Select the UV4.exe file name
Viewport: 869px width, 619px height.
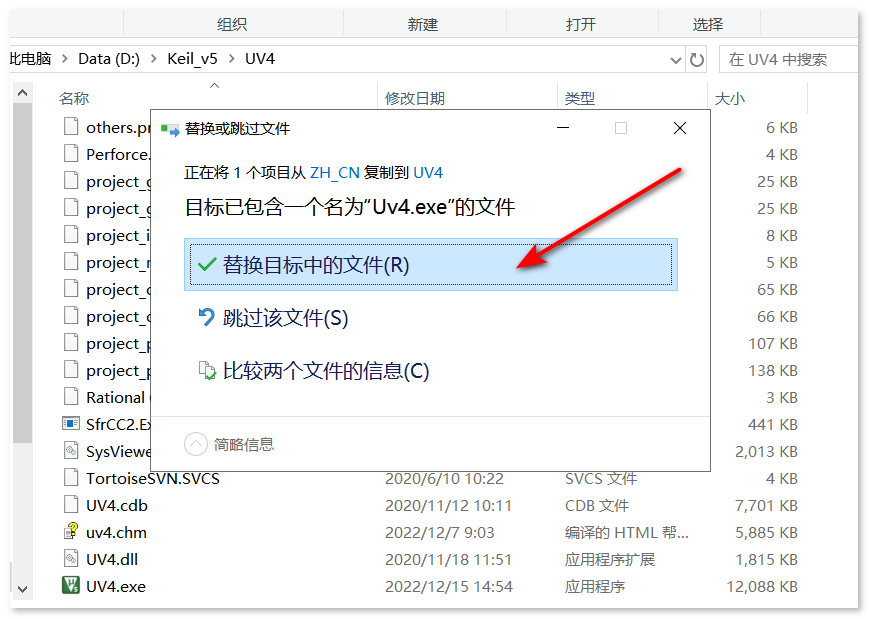[x=116, y=586]
